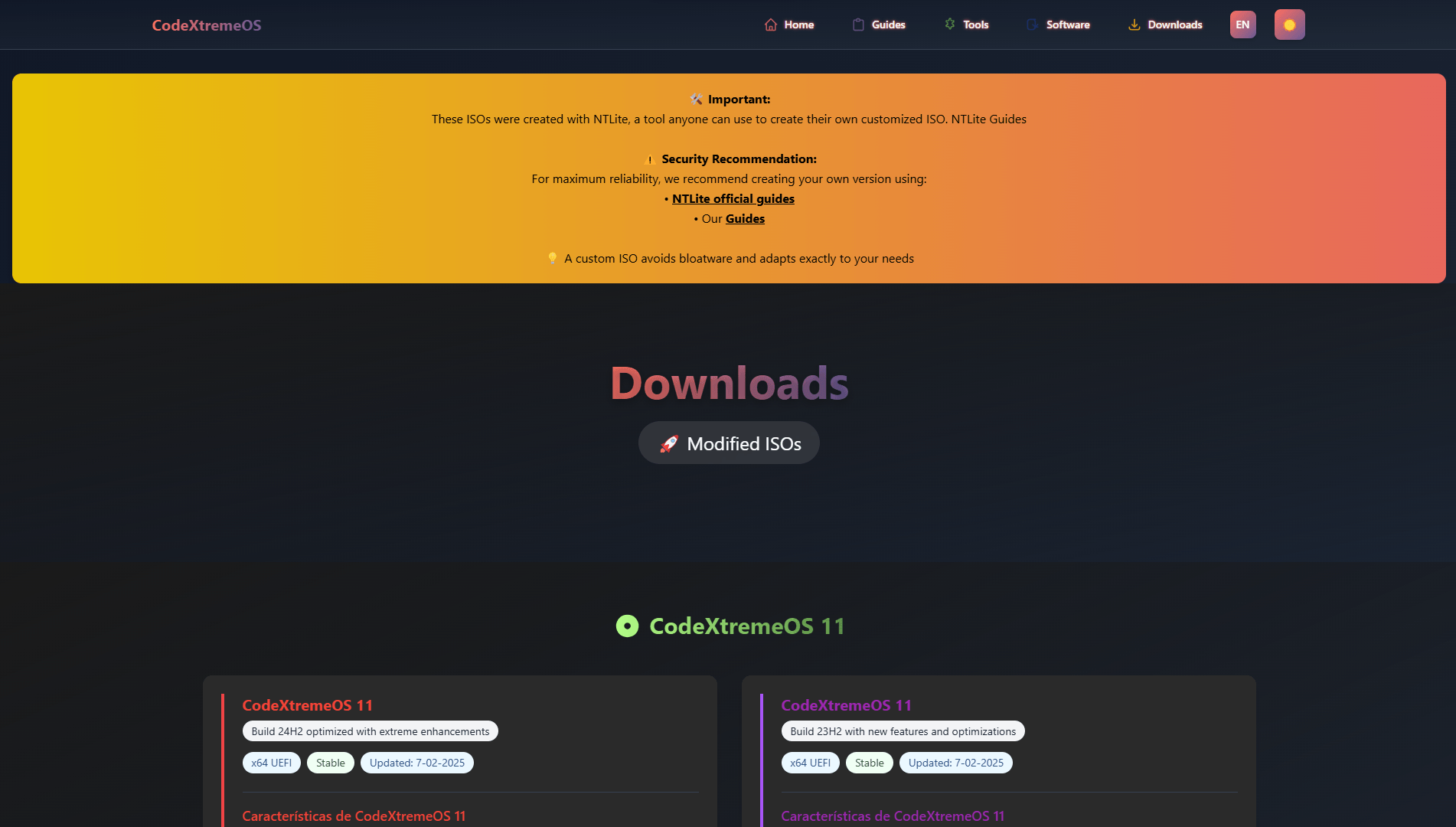Click Updated date tag on 24H2 card
This screenshot has width=1456, height=827.
[x=417, y=763]
